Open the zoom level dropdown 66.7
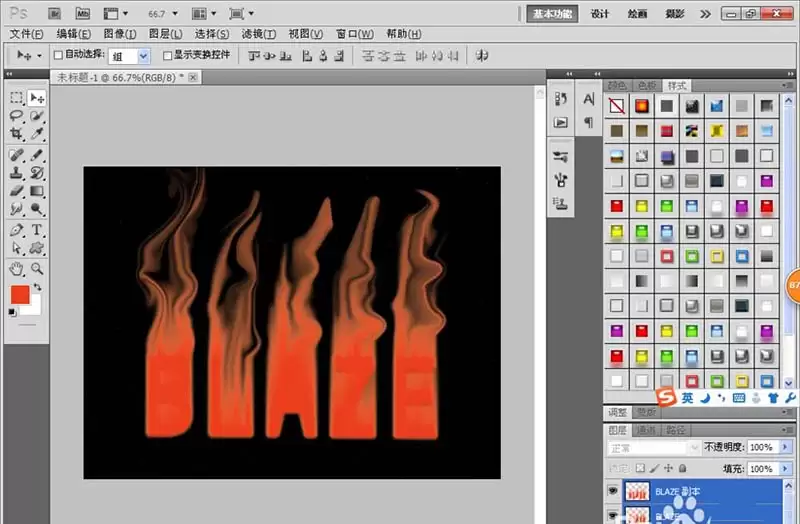The image size is (800, 524). (175, 14)
